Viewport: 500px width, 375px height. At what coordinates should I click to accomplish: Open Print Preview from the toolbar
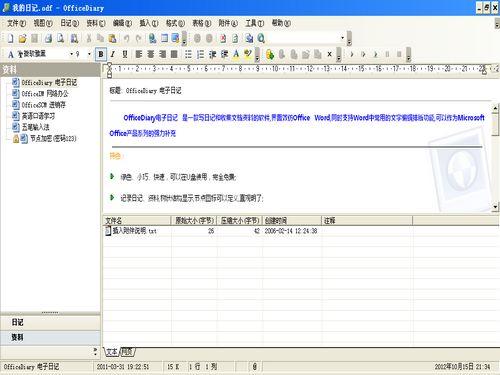[61, 39]
